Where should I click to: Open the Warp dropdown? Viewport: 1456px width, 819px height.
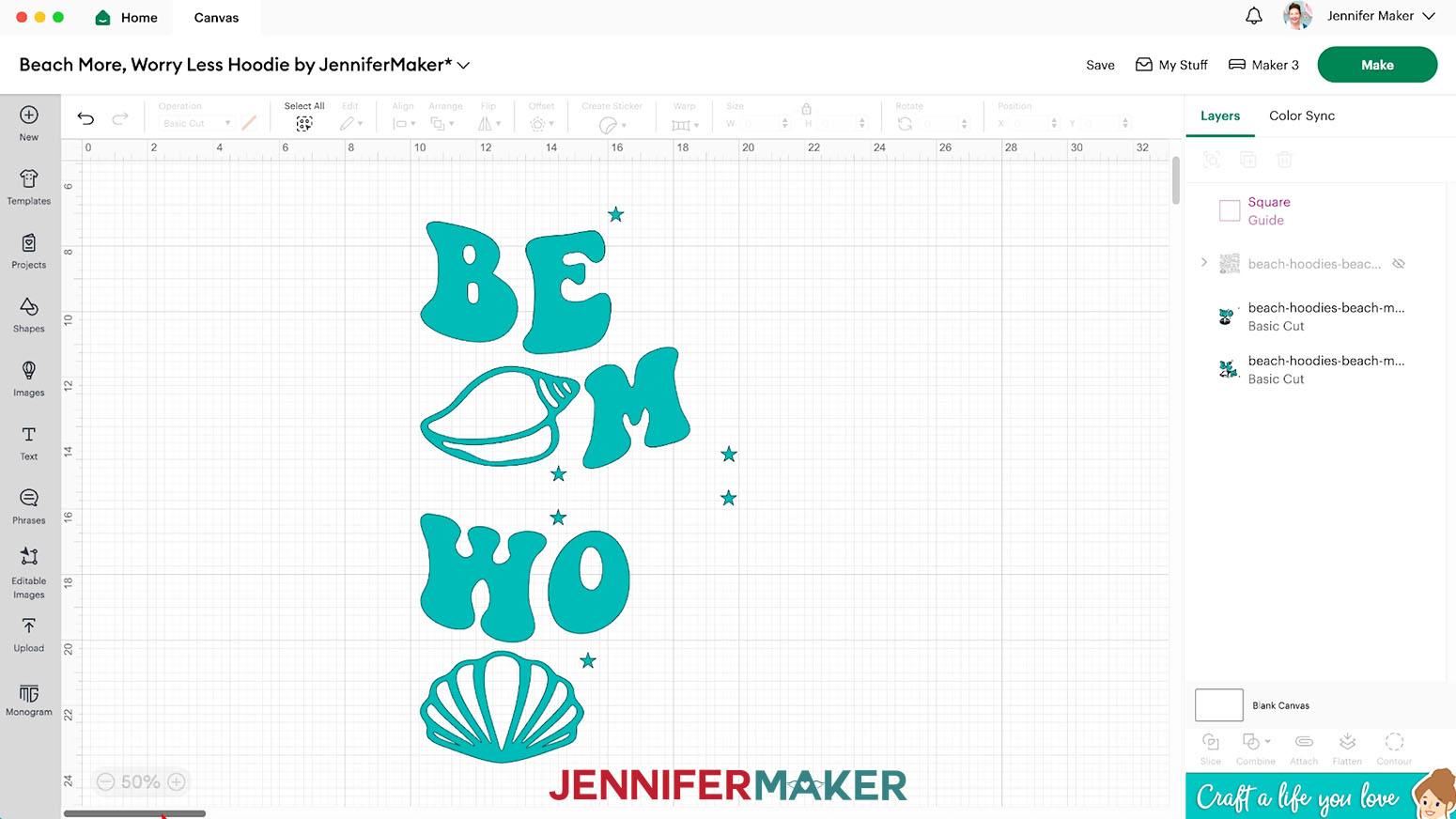click(686, 124)
